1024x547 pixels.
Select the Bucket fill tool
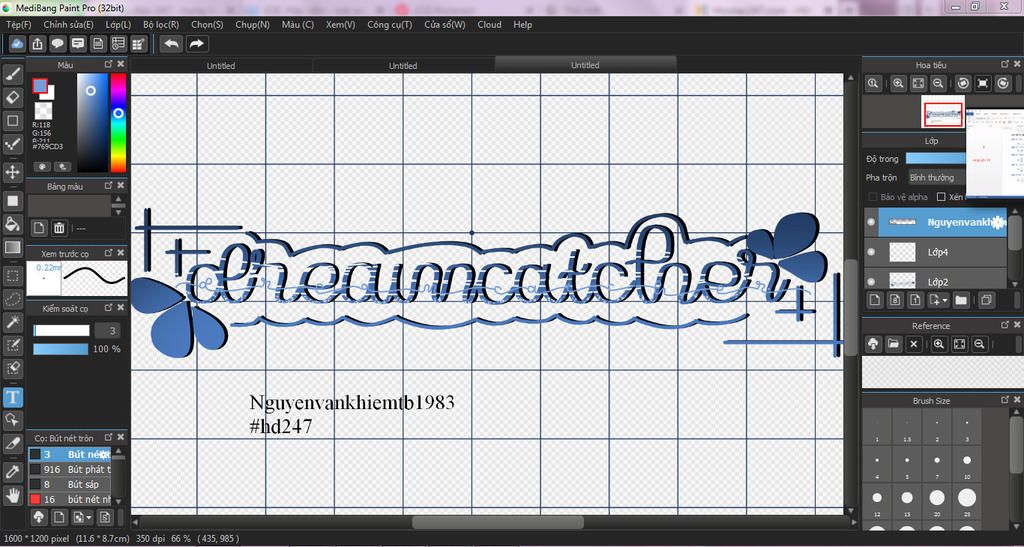point(13,224)
